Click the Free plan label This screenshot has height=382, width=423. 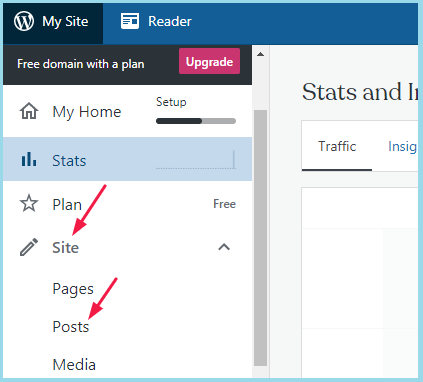pyautogui.click(x=224, y=204)
